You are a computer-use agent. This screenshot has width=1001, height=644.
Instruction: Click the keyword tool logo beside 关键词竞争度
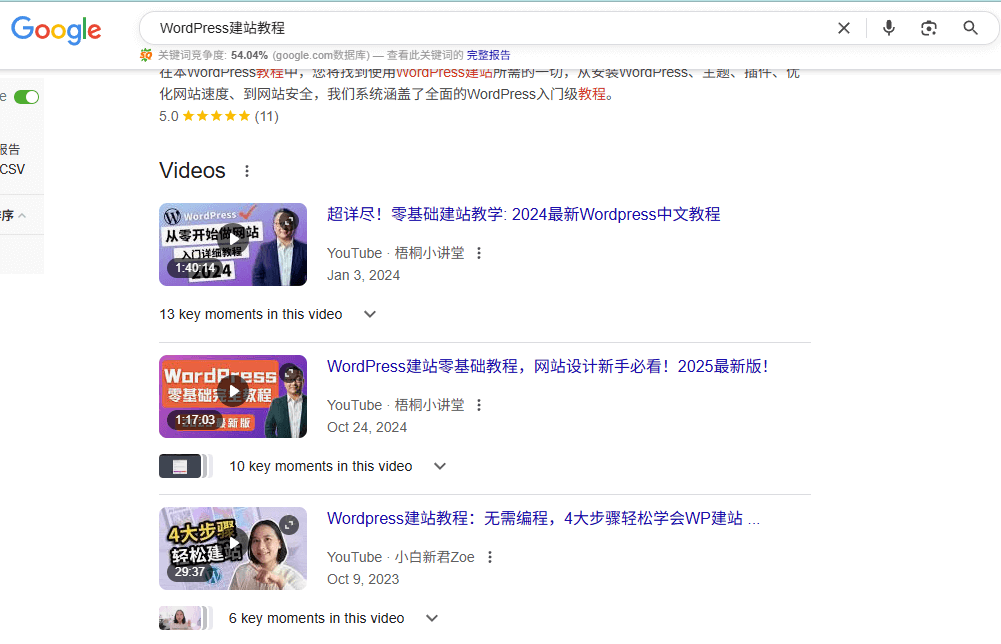coord(146,56)
